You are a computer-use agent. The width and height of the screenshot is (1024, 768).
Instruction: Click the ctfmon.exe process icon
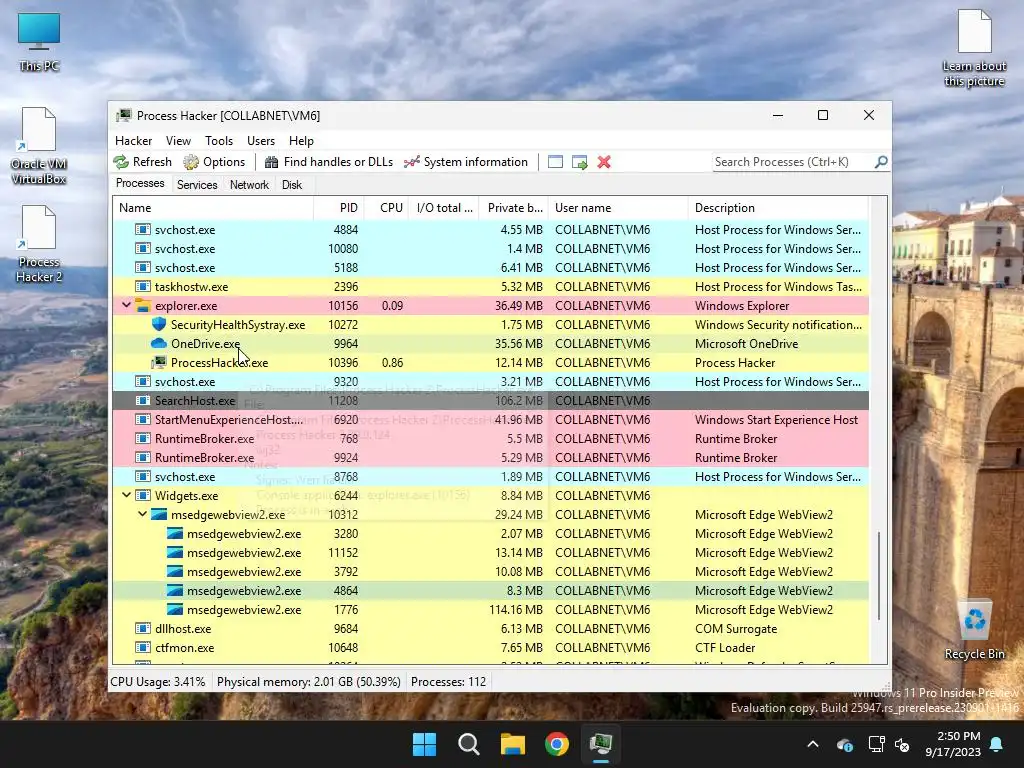click(143, 647)
